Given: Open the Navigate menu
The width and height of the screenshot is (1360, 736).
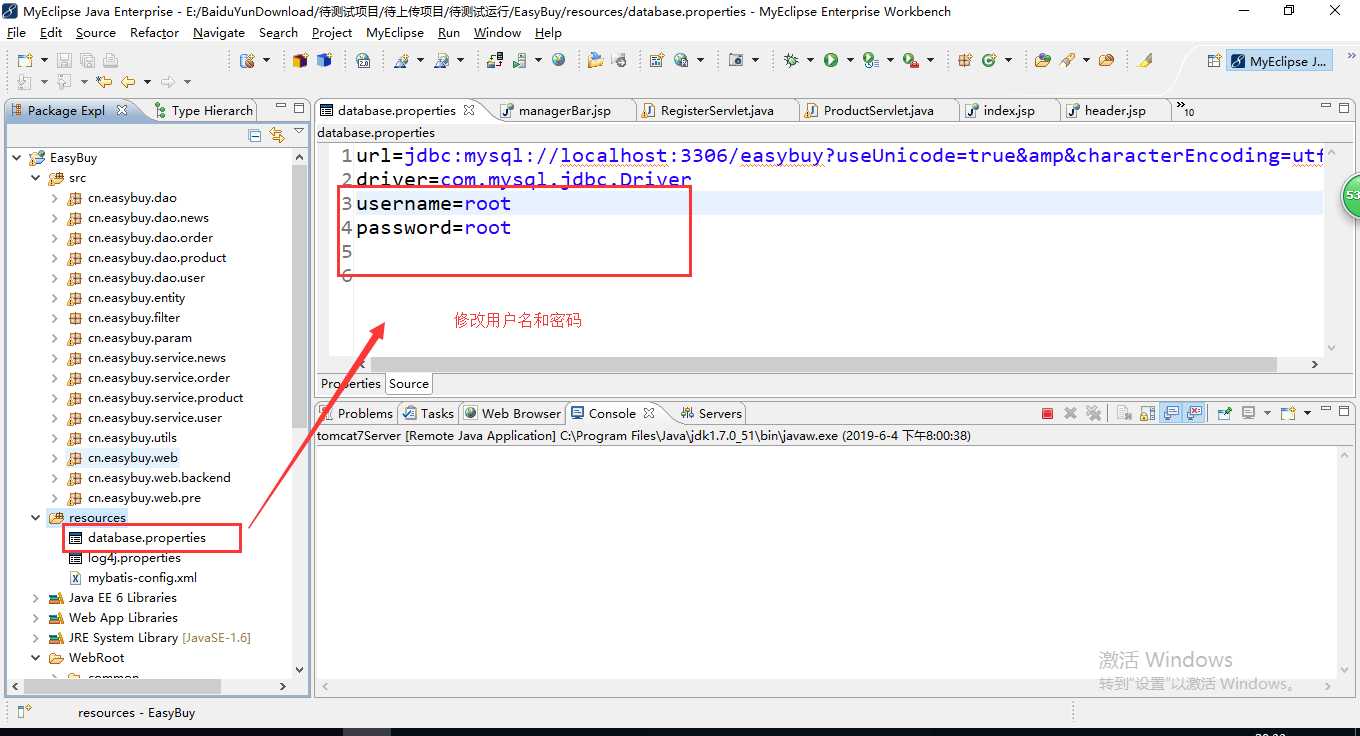Looking at the screenshot, I should (219, 32).
